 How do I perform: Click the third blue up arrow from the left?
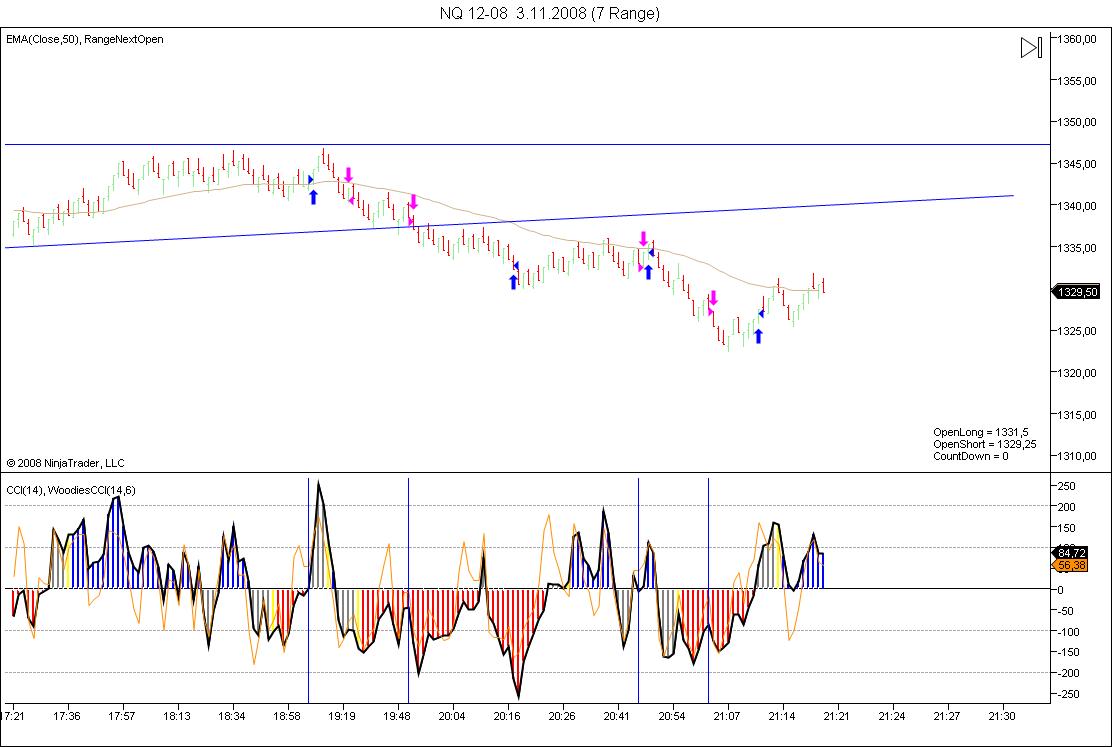648,271
